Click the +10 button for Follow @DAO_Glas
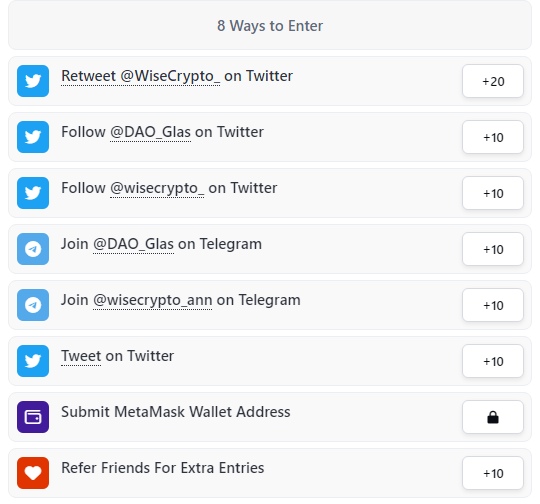Screen dimensions: 540x504 493,137
